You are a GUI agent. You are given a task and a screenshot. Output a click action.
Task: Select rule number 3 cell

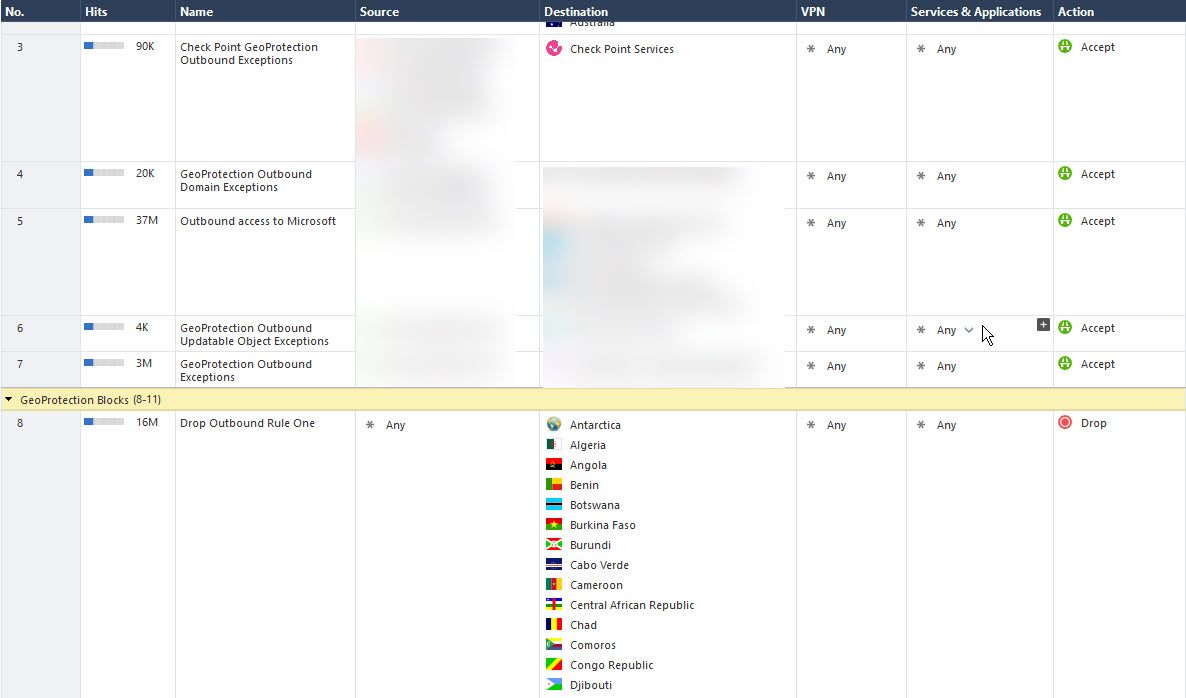pos(40,98)
